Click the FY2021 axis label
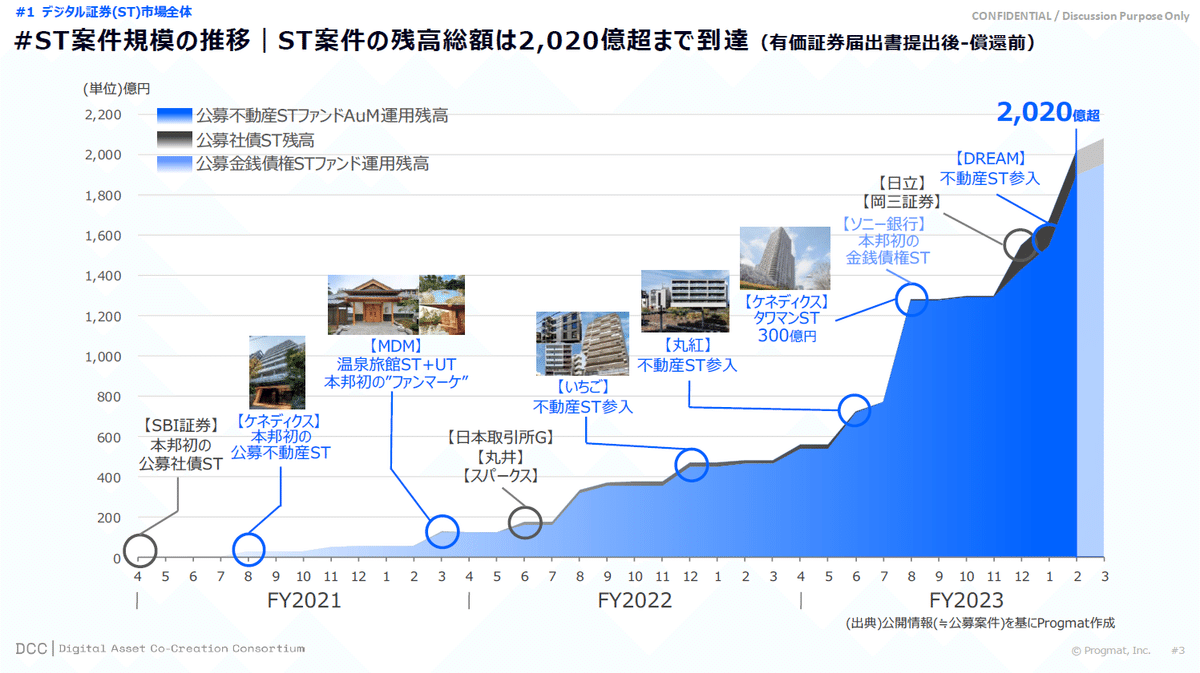 point(304,601)
